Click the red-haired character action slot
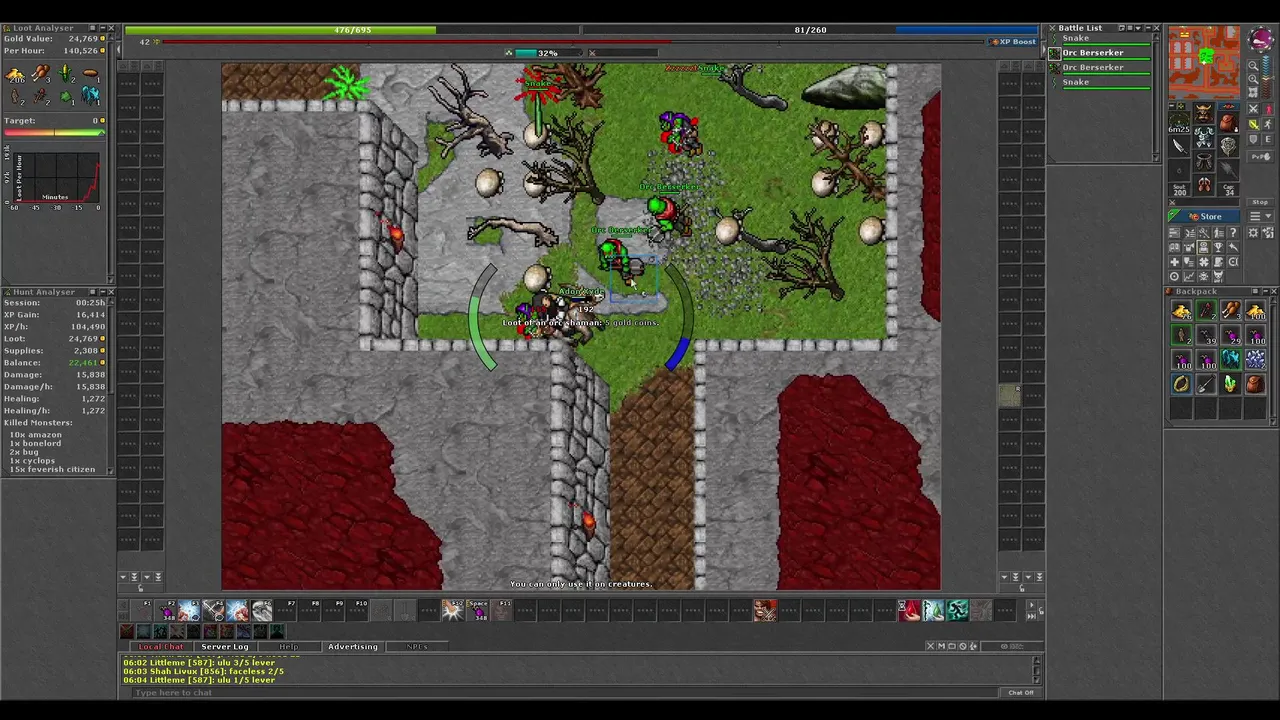 (765, 609)
